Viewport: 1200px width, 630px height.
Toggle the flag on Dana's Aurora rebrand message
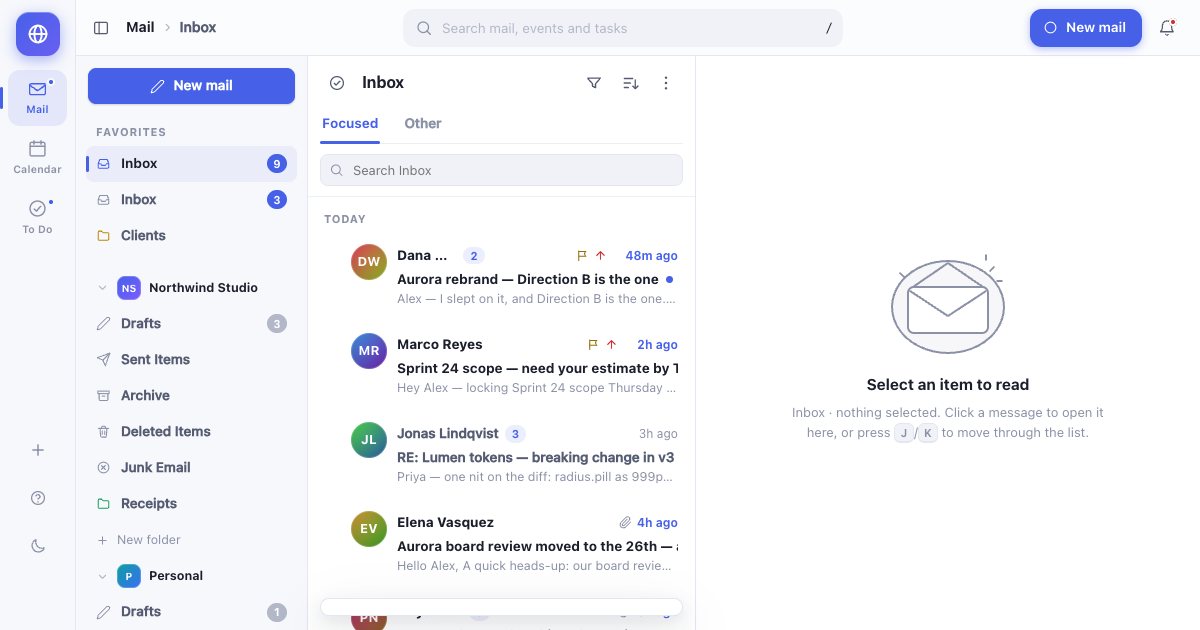tap(582, 256)
